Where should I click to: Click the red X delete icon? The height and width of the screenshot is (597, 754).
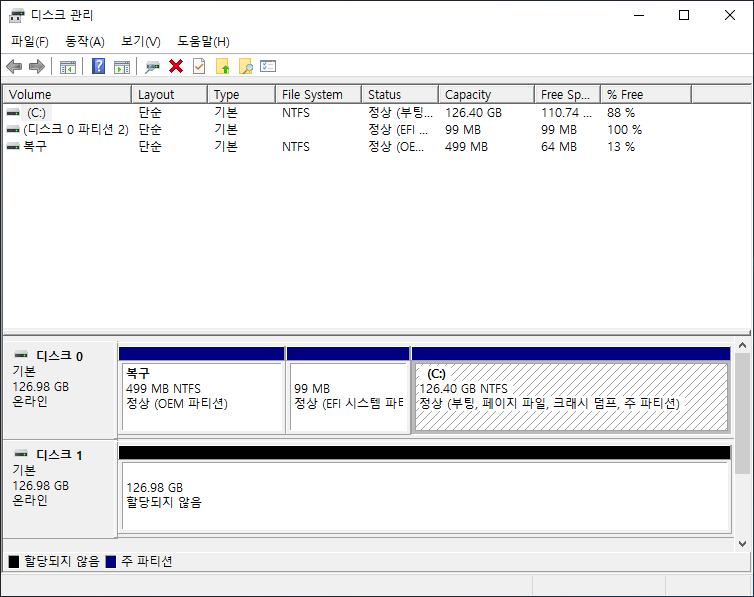[176, 66]
